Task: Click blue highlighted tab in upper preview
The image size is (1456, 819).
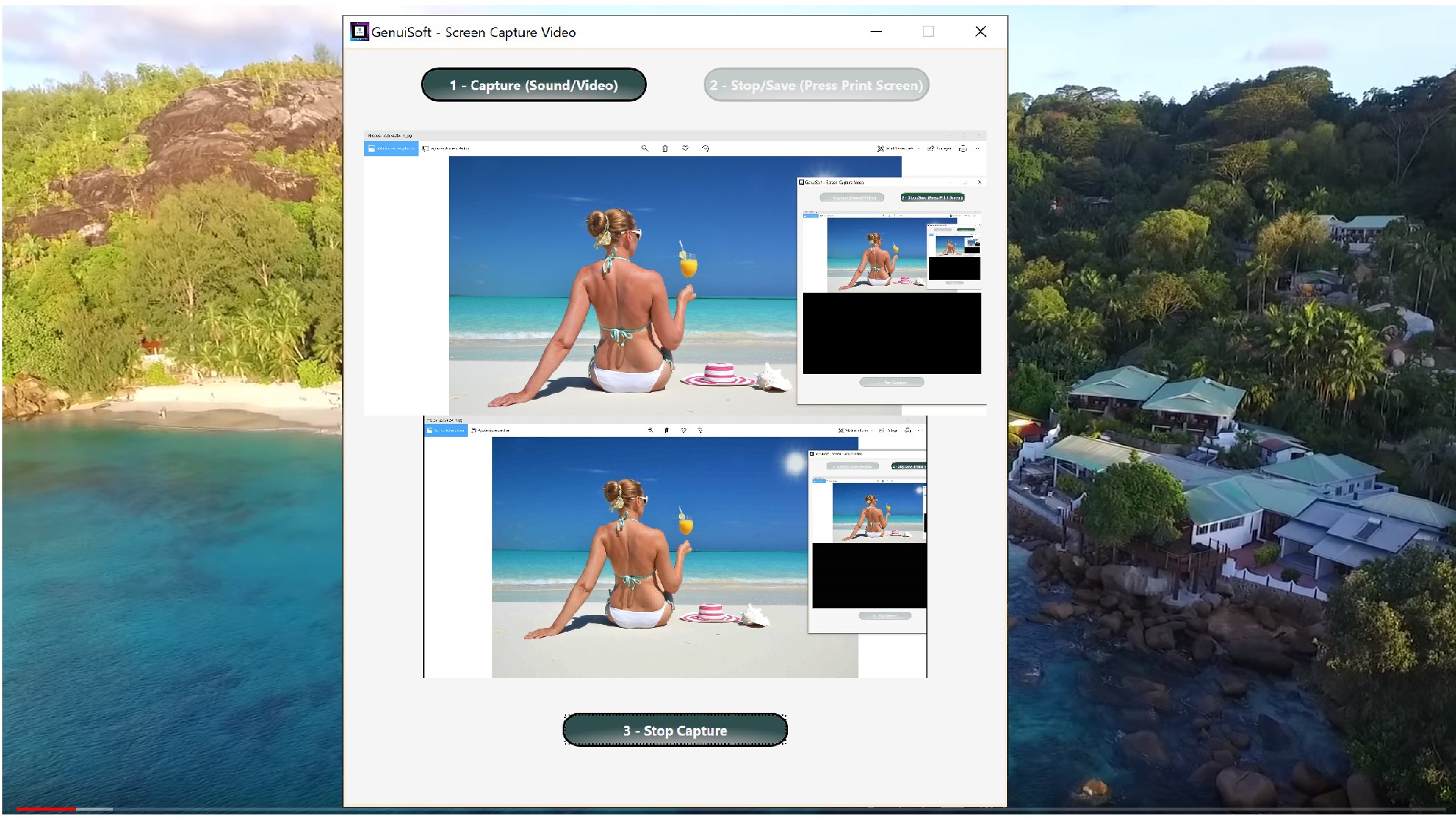Action: (391, 149)
